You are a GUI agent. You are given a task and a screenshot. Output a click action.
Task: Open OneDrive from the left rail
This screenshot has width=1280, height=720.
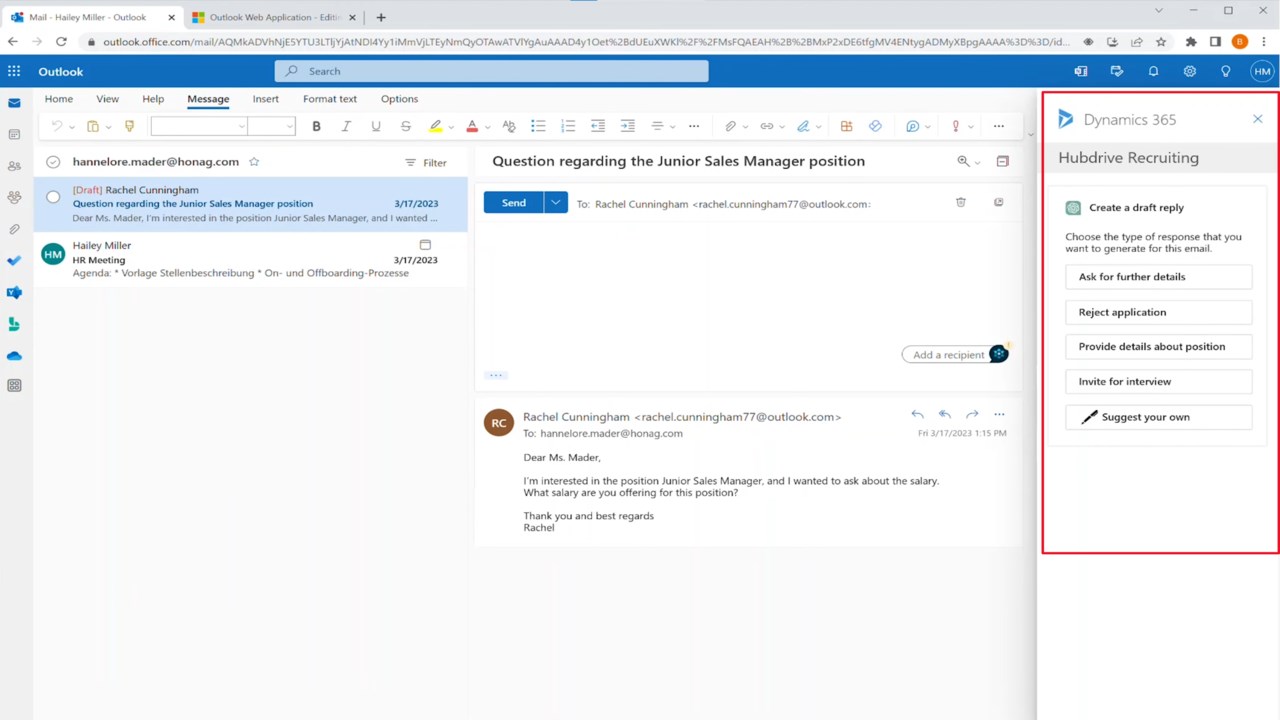(x=14, y=356)
